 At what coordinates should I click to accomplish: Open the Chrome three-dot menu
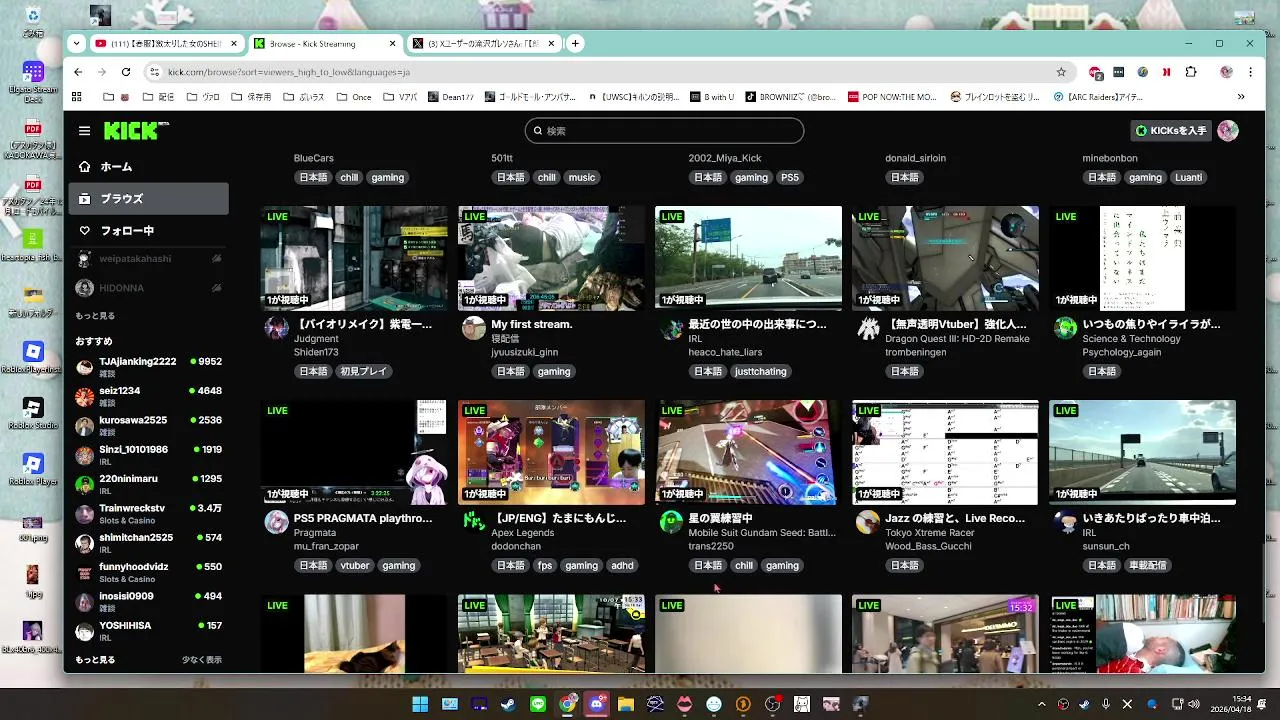click(1250, 72)
